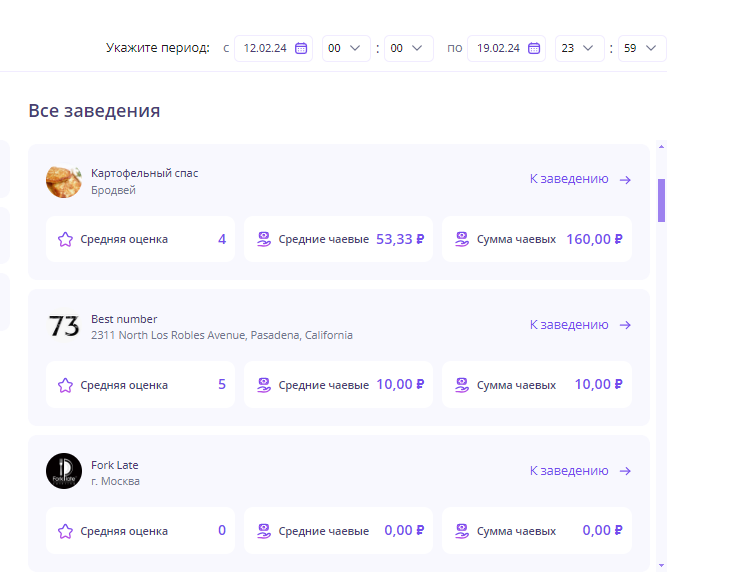Click the 73 Best number logo
Screen dimensions: 732x587
coord(64,326)
